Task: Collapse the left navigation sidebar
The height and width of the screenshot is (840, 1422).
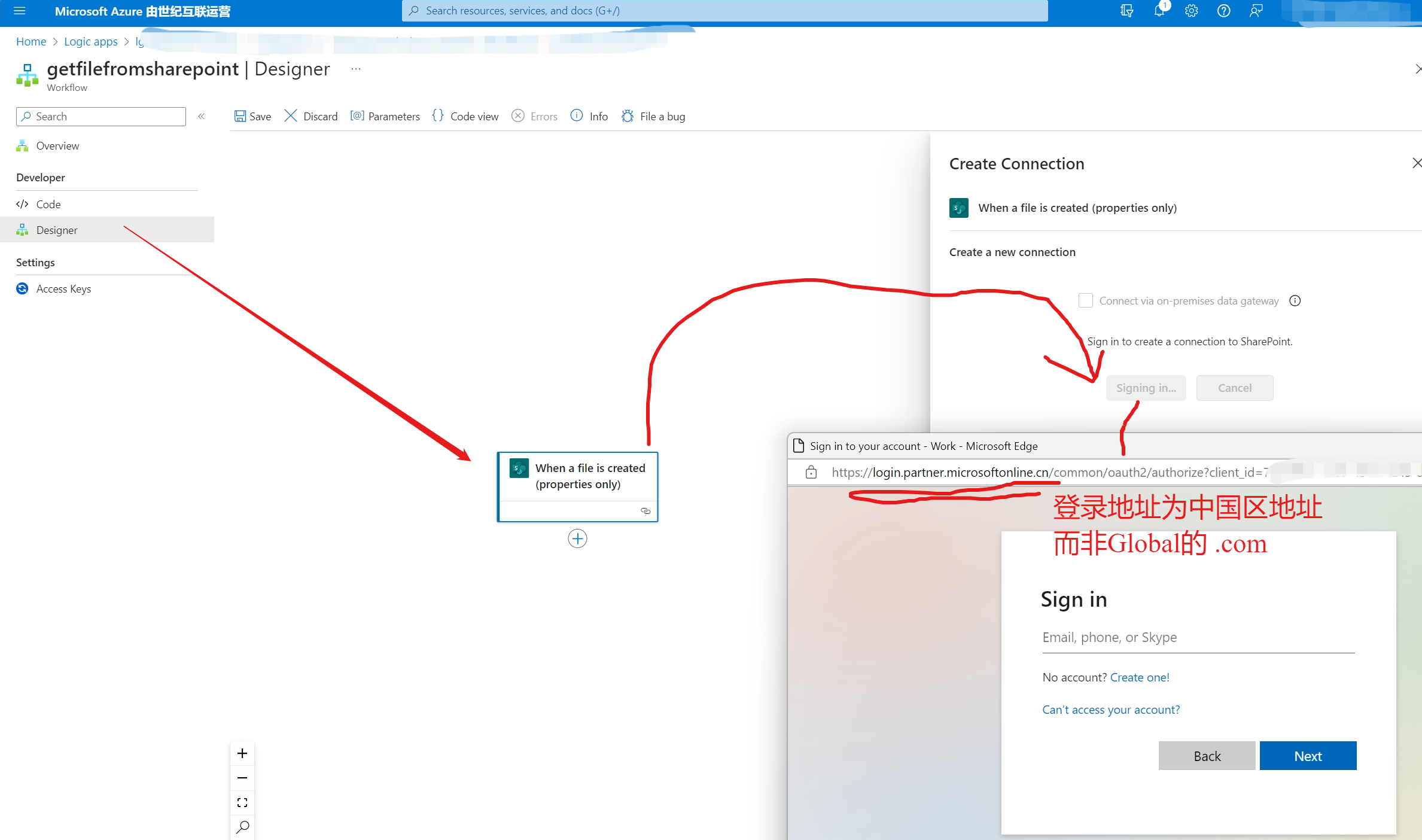Action: [202, 116]
